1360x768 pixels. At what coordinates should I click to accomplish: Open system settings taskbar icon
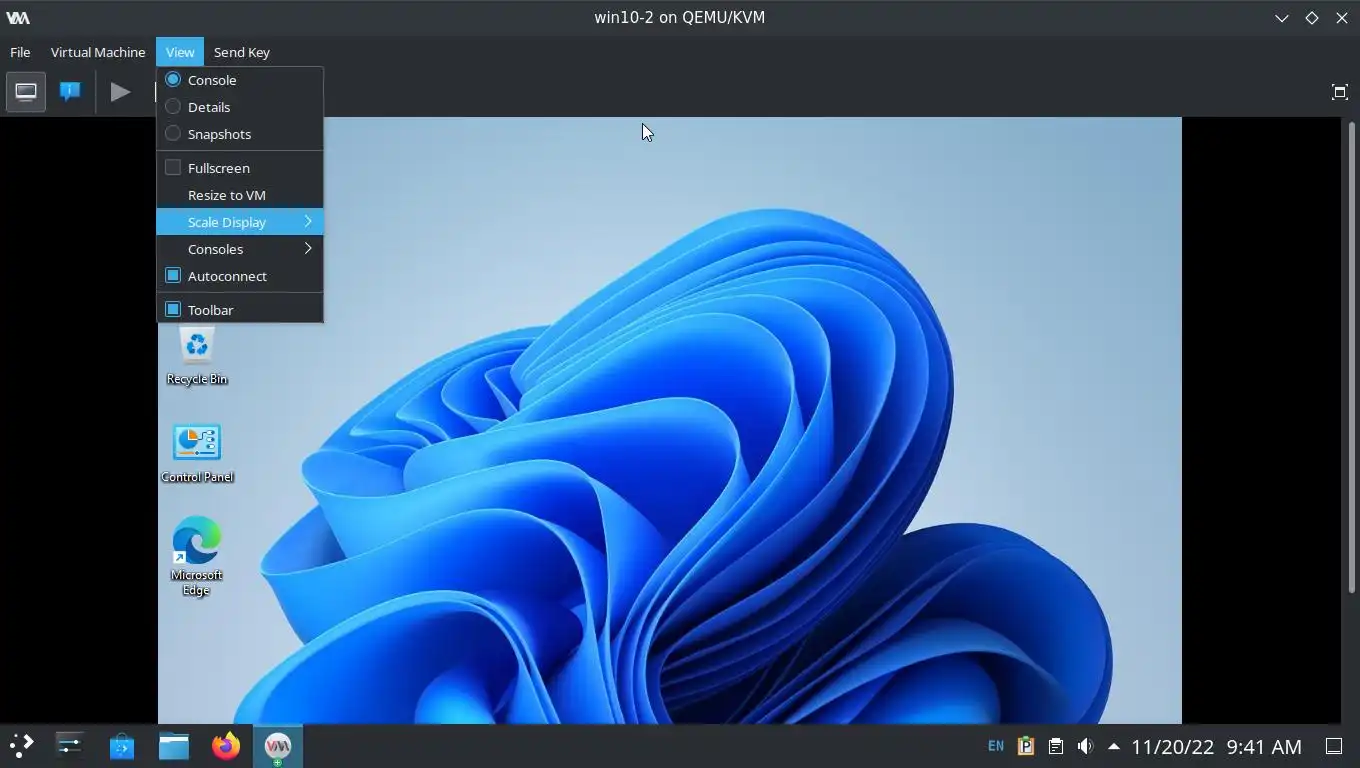tap(69, 745)
